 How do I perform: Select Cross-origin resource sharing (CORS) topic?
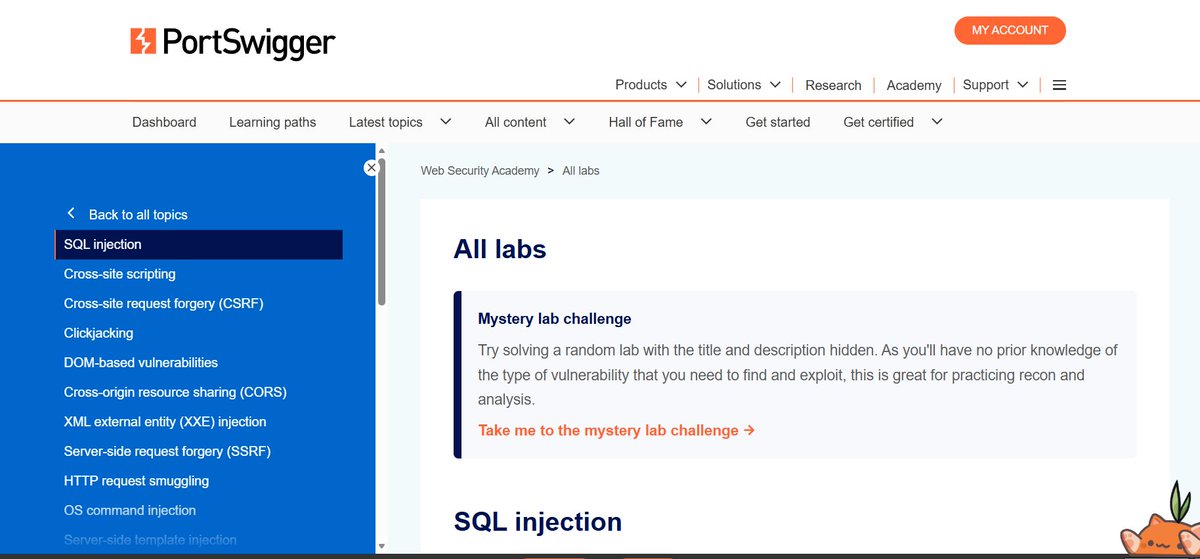(x=175, y=392)
